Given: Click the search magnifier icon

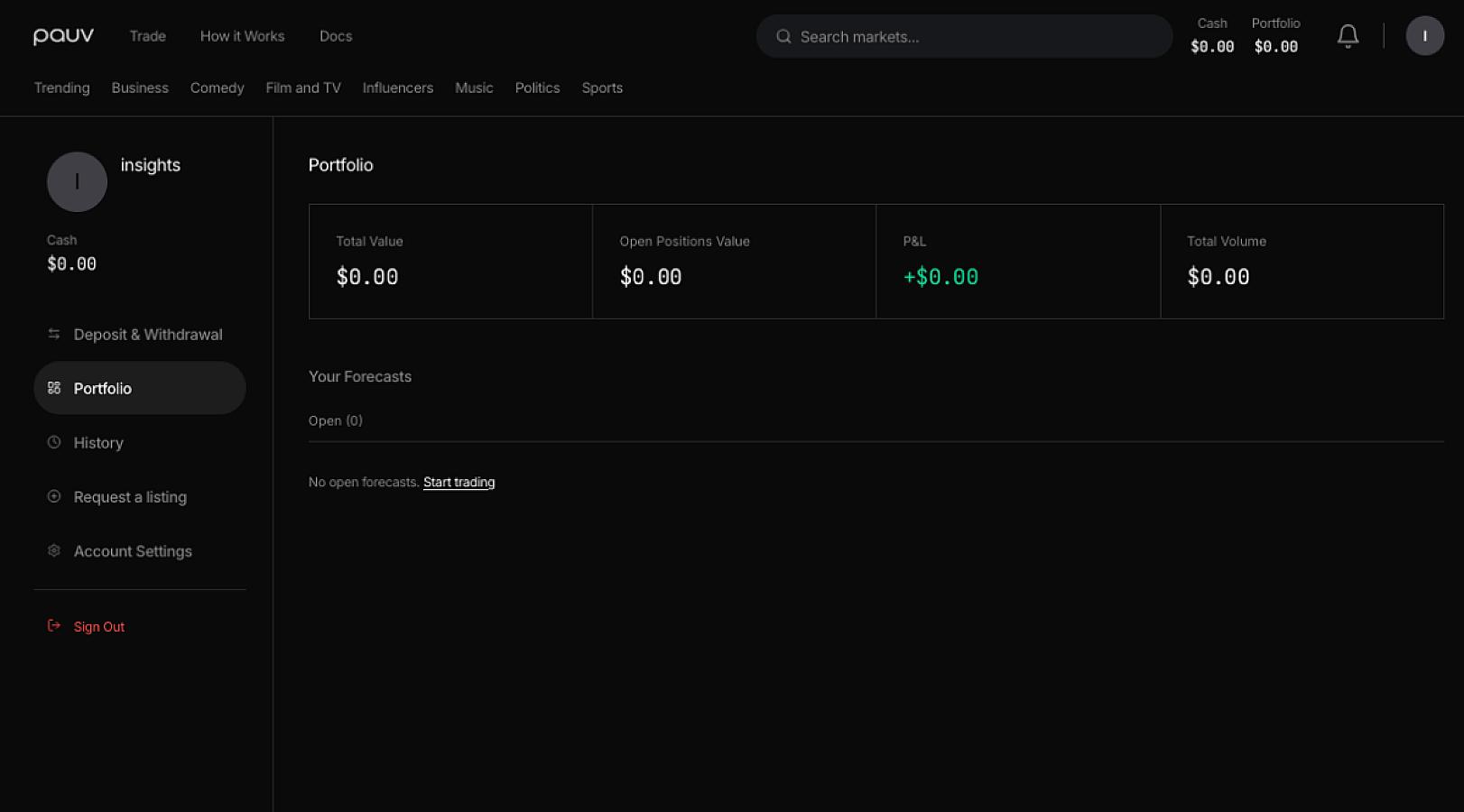Looking at the screenshot, I should (783, 37).
